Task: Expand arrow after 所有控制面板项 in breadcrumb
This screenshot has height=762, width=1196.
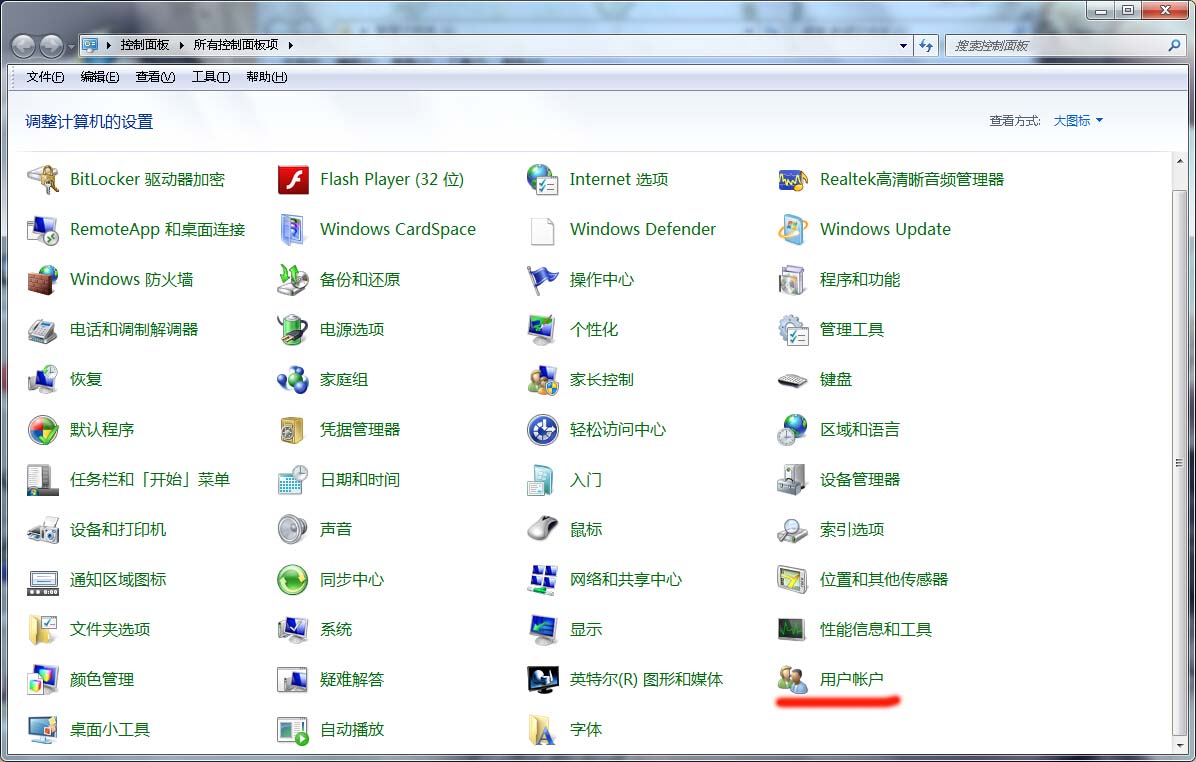Action: (291, 45)
